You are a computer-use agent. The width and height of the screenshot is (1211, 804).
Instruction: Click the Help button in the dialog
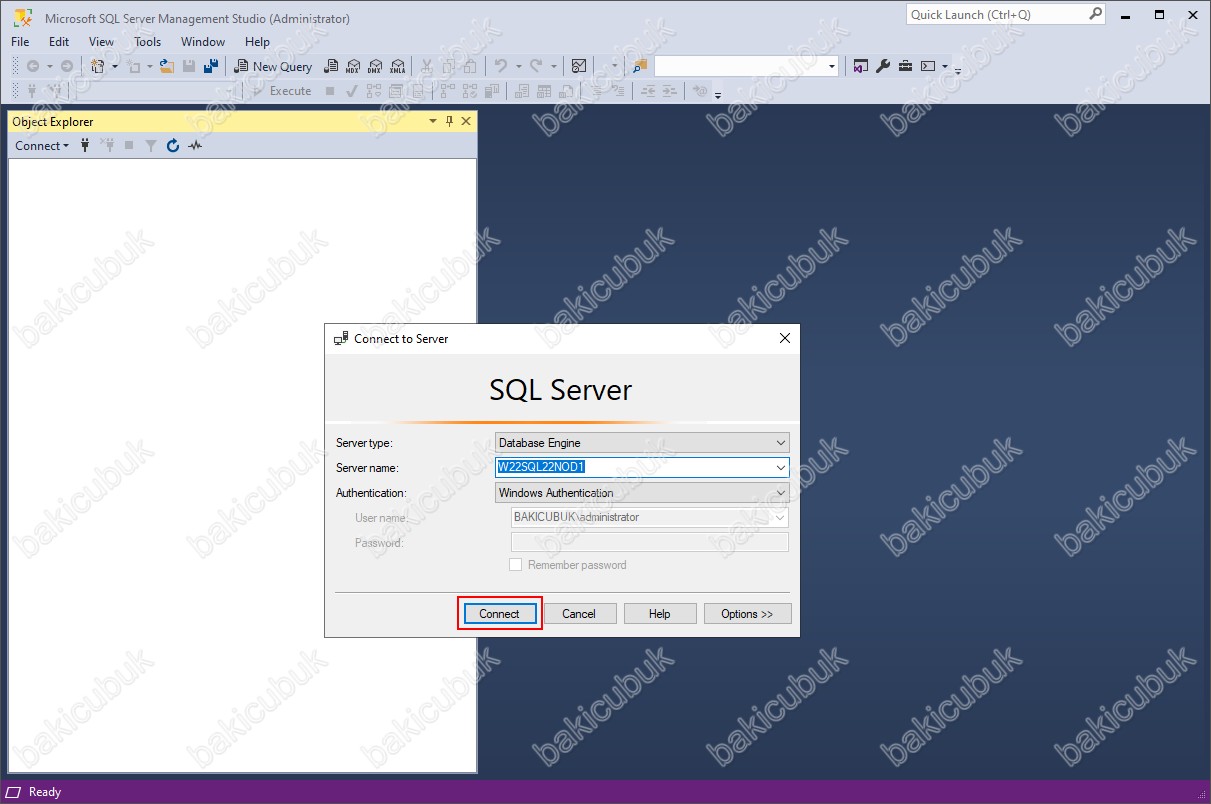(x=660, y=614)
